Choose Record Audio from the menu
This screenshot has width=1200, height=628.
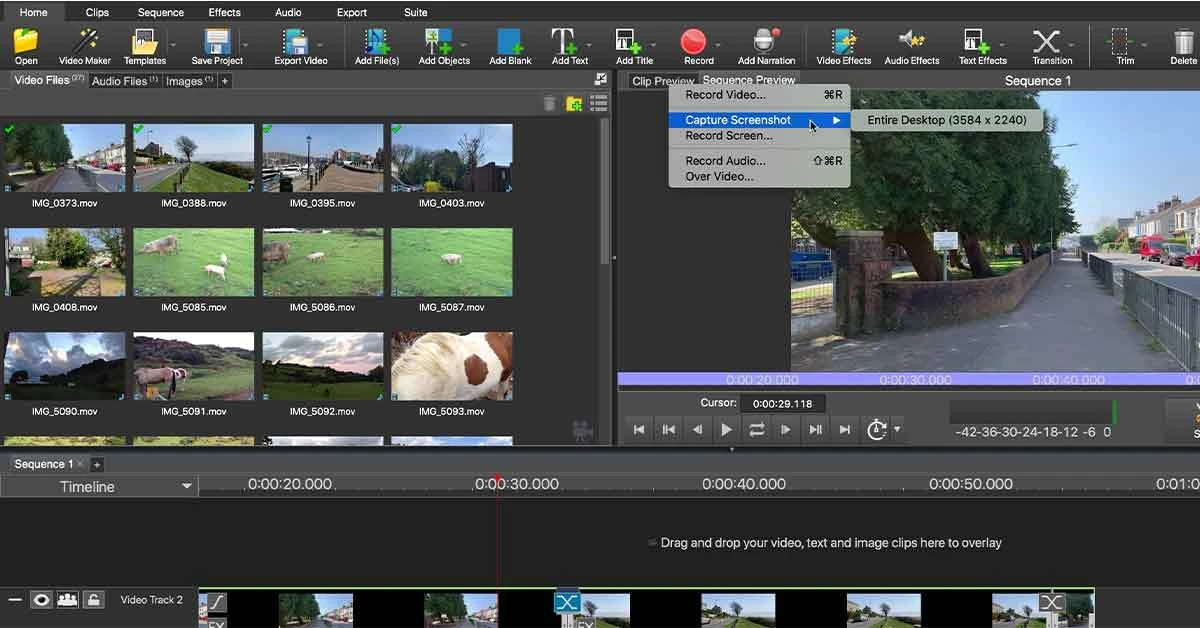[x=724, y=160]
